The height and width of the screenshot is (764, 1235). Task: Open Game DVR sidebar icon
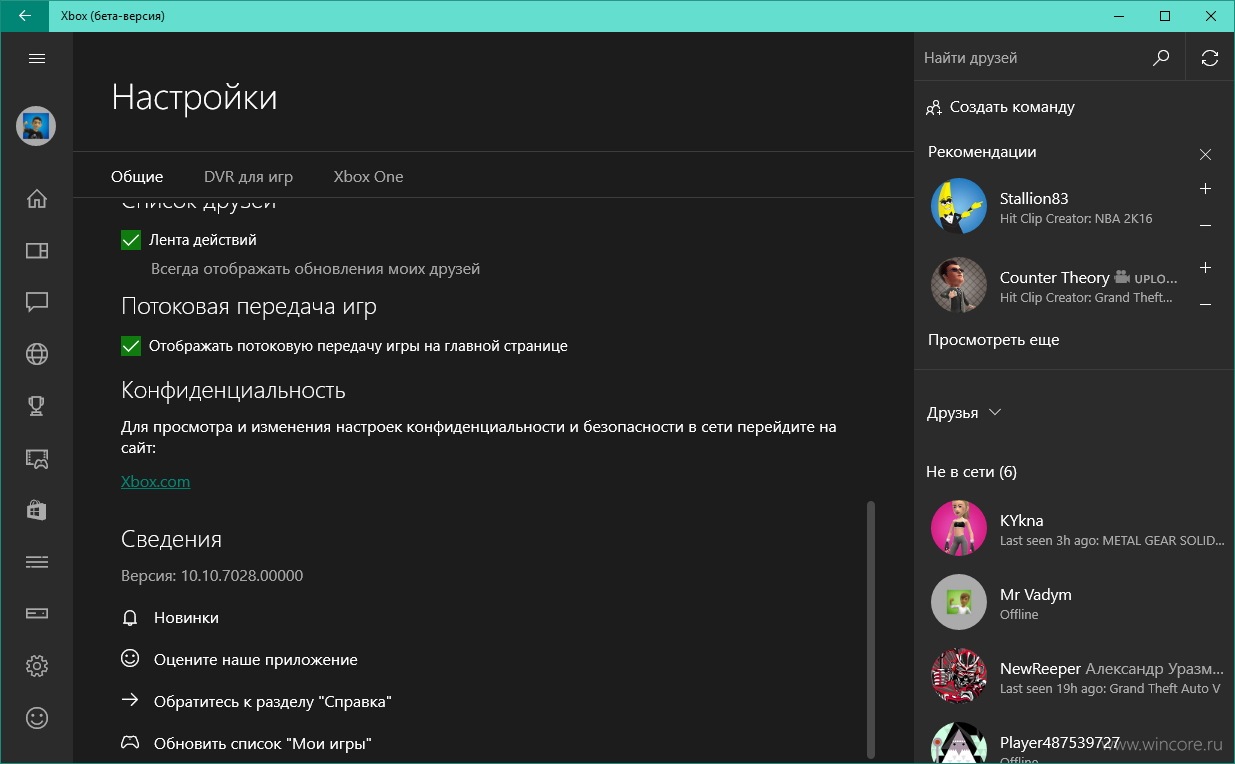coord(37,458)
